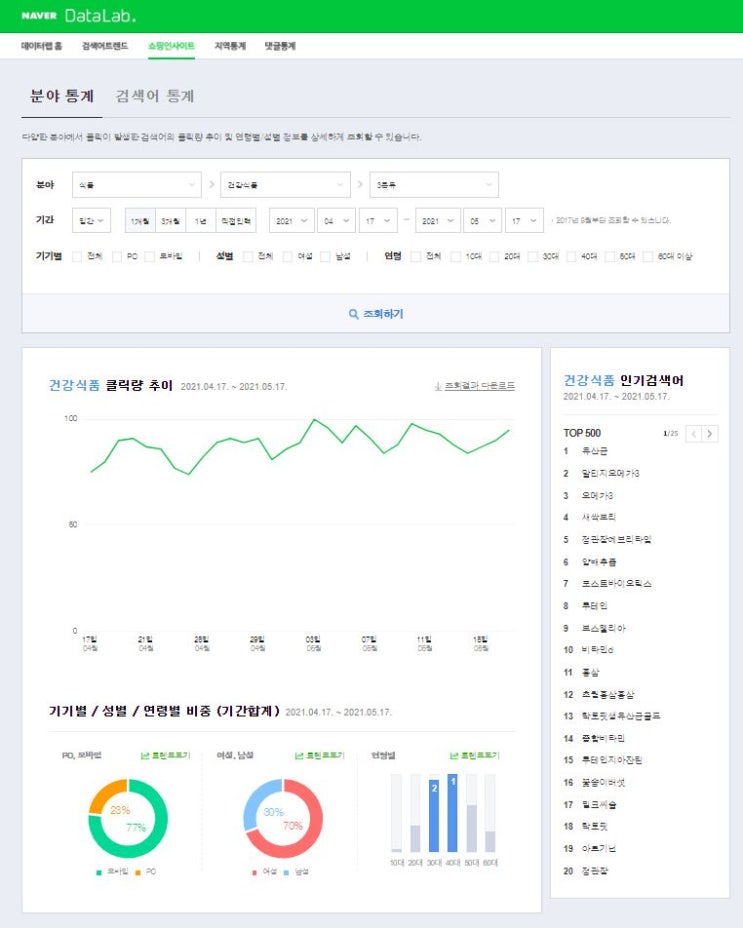The height and width of the screenshot is (928, 743).
Task: Check the 모바일 device checkbox
Action: coord(149,256)
